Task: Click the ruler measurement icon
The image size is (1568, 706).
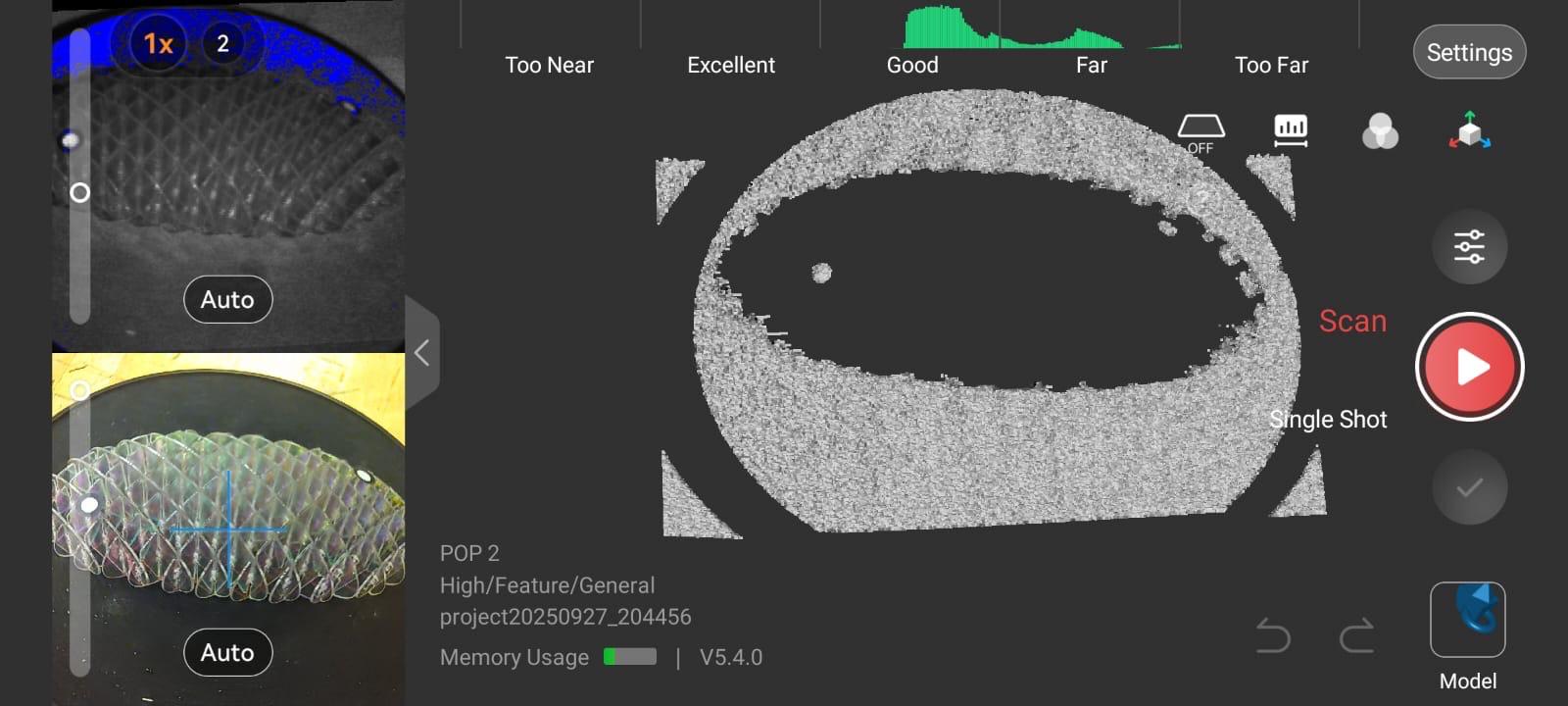Action: pyautogui.click(x=1291, y=130)
